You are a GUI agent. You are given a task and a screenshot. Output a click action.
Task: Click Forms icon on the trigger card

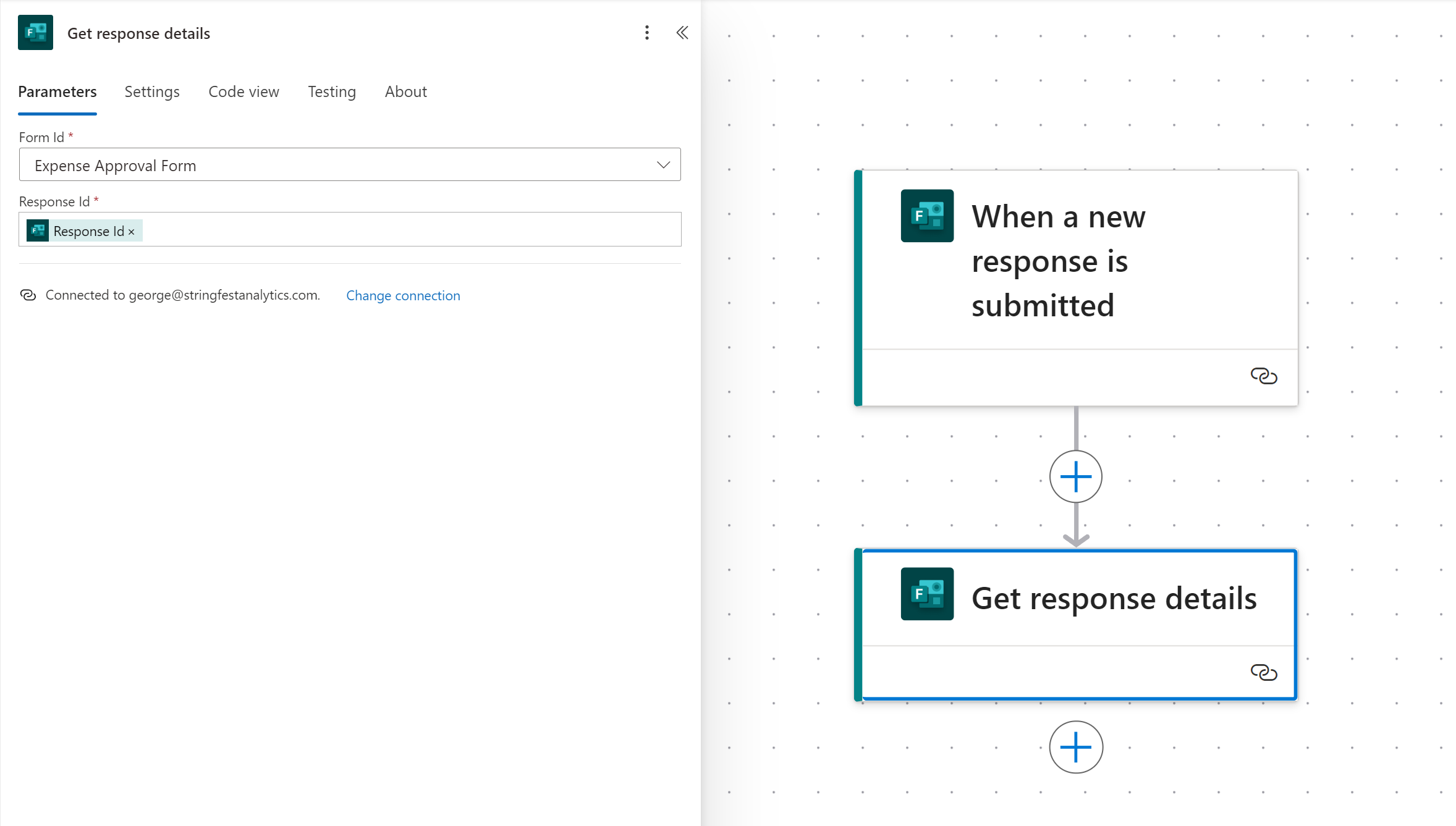pos(926,216)
